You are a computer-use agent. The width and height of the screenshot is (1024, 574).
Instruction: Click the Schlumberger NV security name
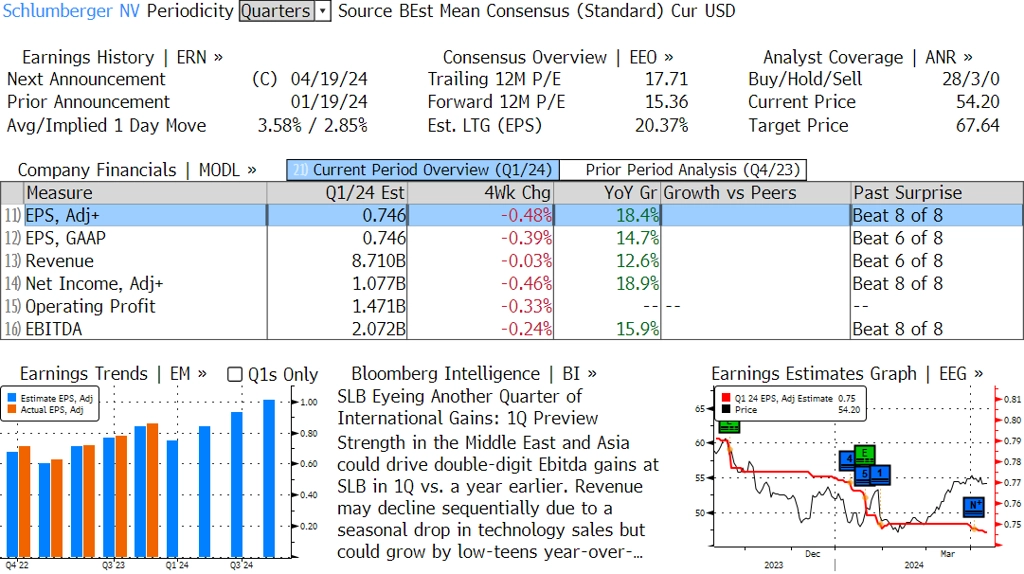(x=71, y=11)
